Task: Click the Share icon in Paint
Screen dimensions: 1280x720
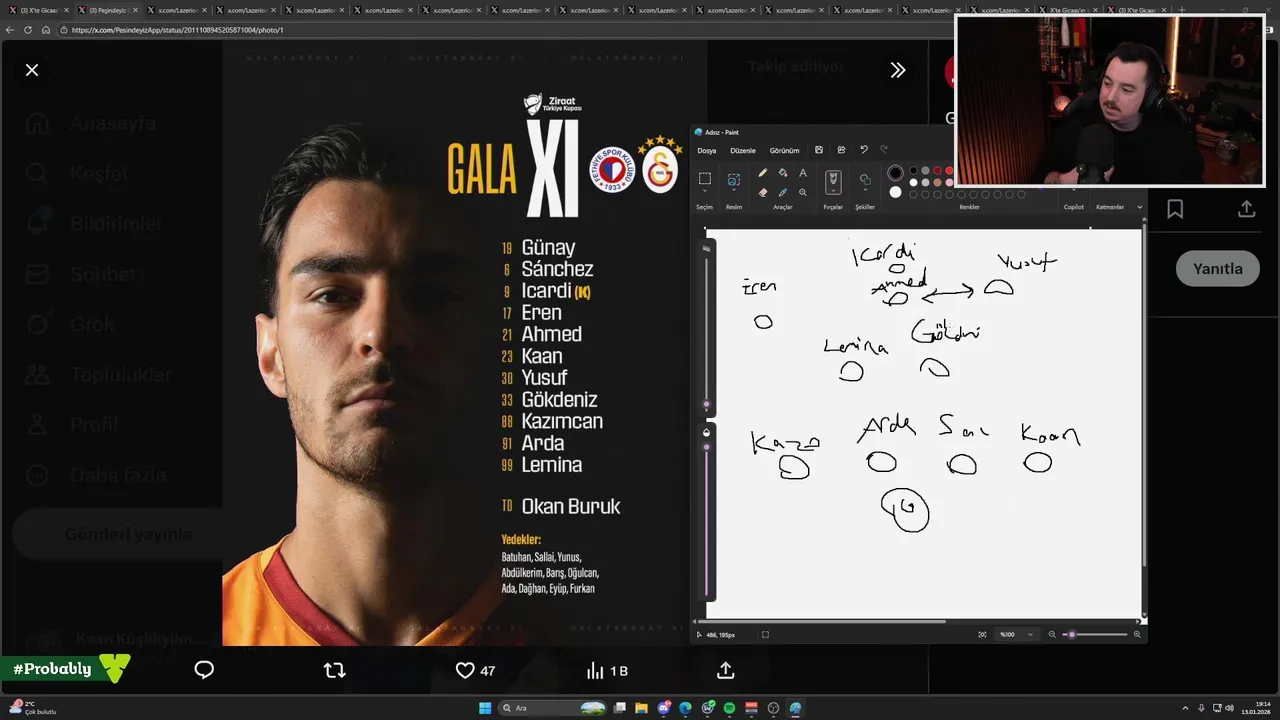Action: [x=841, y=150]
